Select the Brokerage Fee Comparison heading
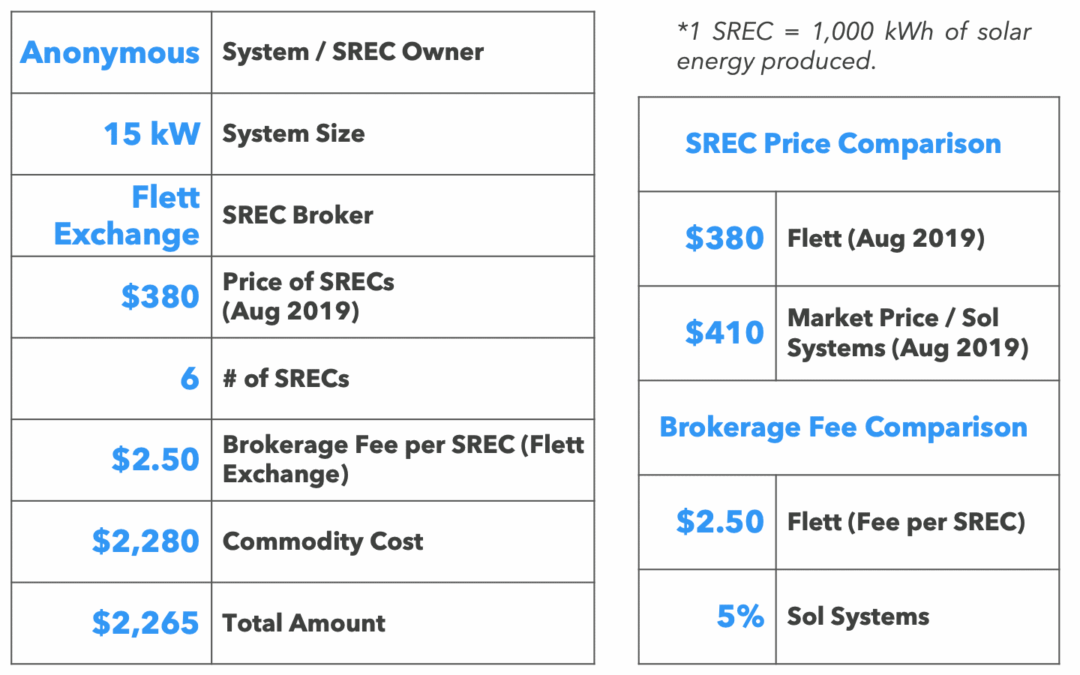The image size is (1080, 675). [x=843, y=427]
